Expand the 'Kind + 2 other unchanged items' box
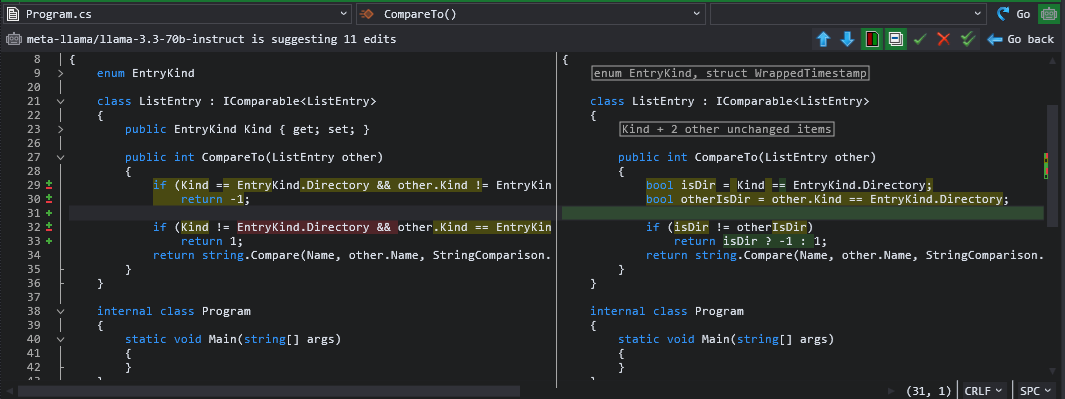 click(727, 129)
